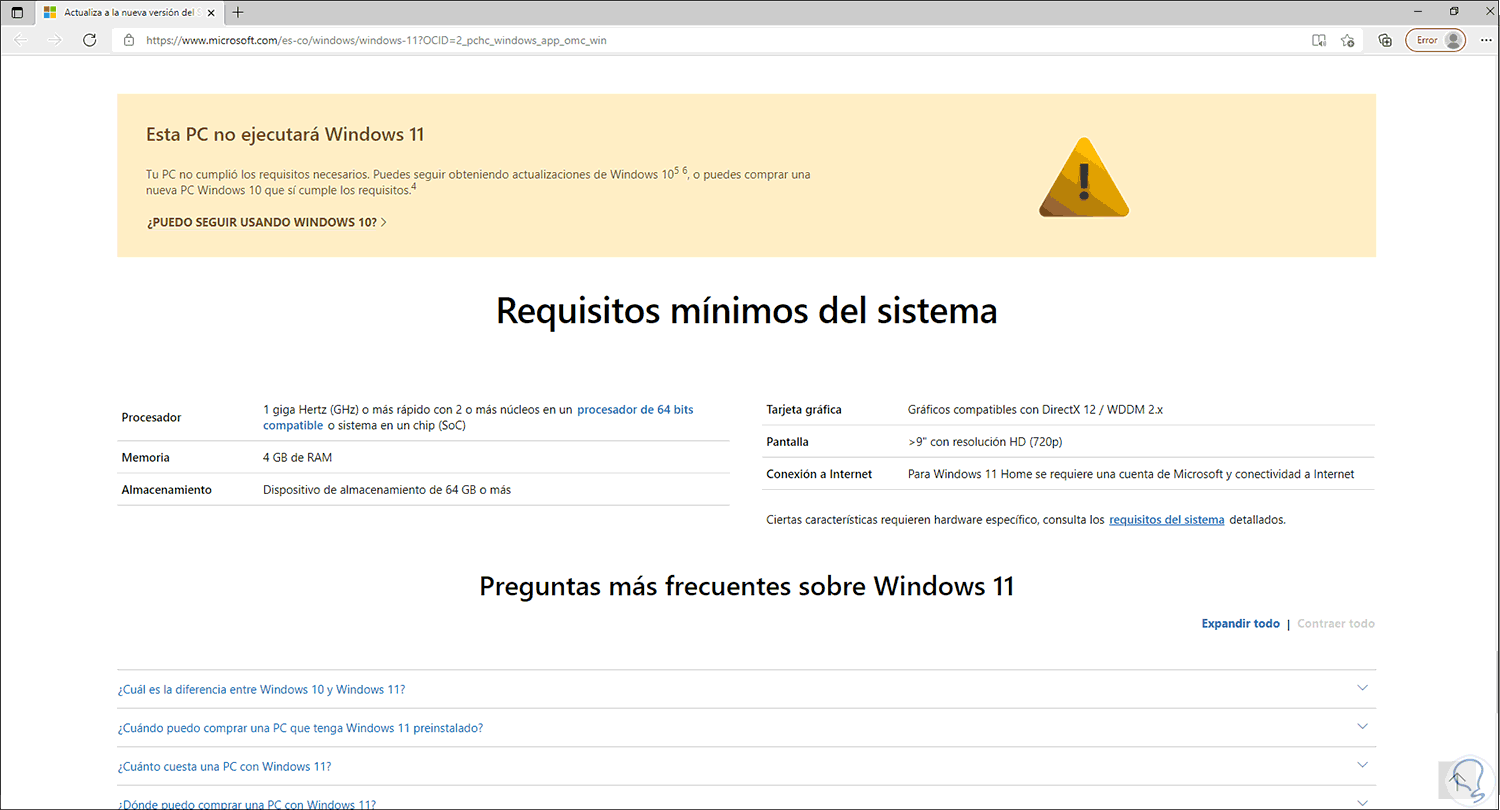Click the browser forward arrow
The width and height of the screenshot is (1500, 810).
click(55, 40)
